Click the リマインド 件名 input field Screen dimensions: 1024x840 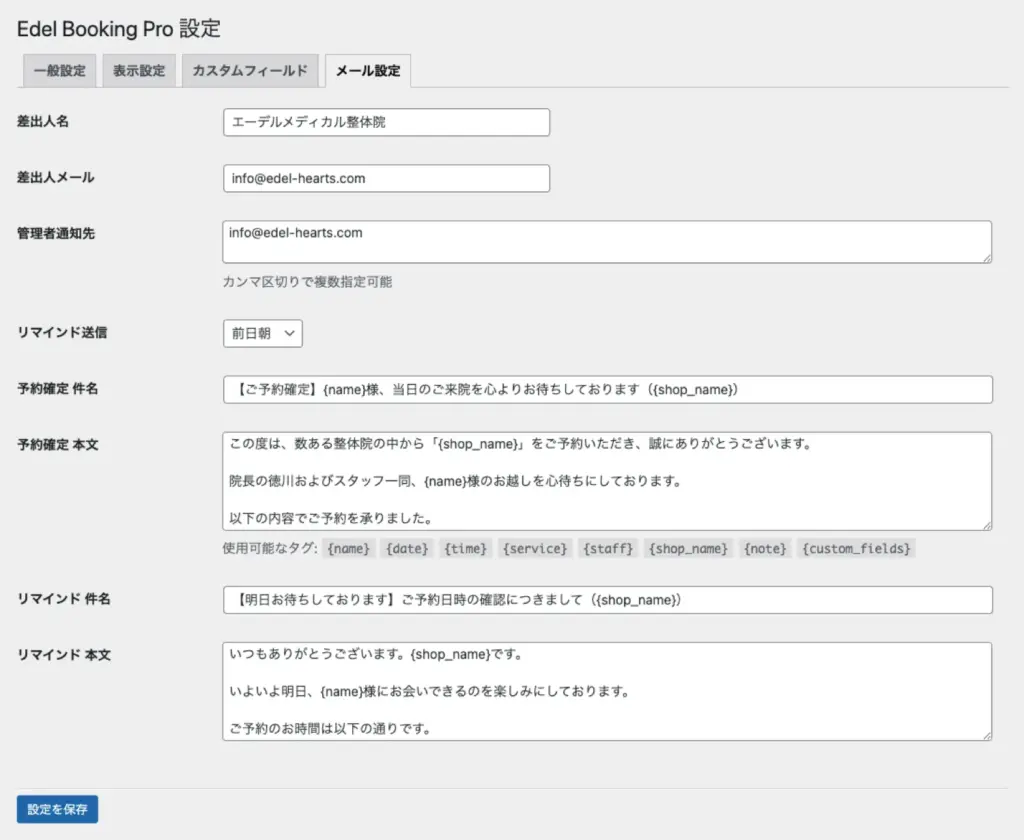[x=607, y=600]
